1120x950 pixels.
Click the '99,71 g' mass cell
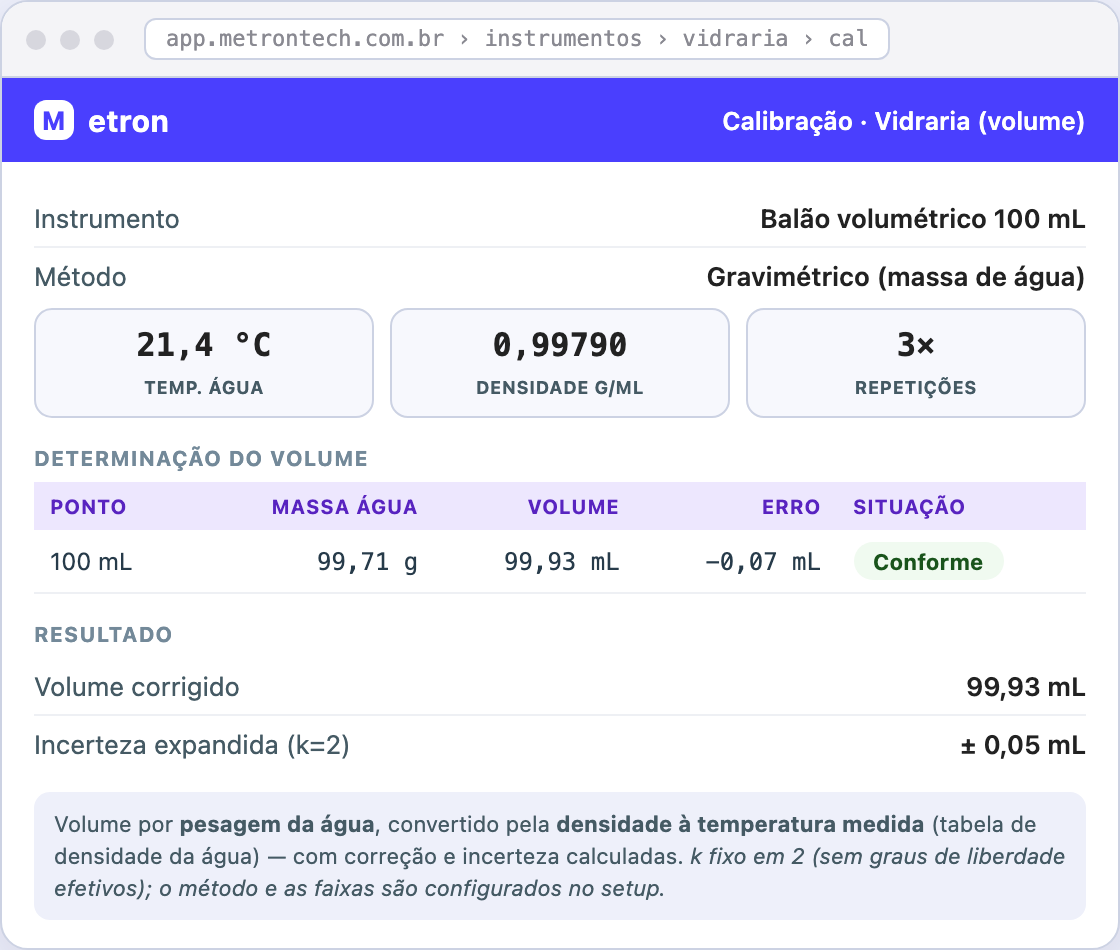click(368, 562)
